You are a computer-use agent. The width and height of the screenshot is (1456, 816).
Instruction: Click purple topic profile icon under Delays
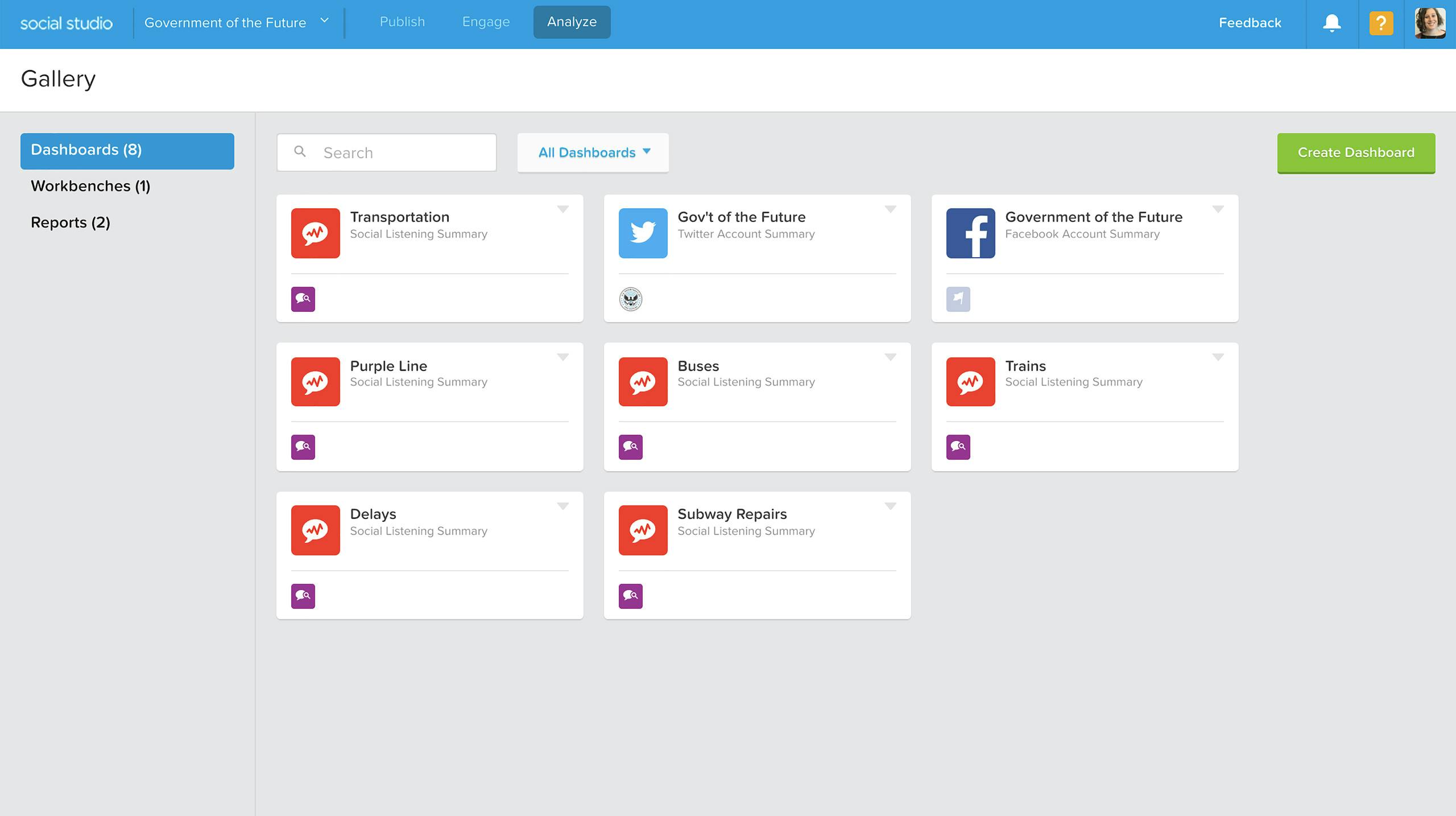[303, 596]
